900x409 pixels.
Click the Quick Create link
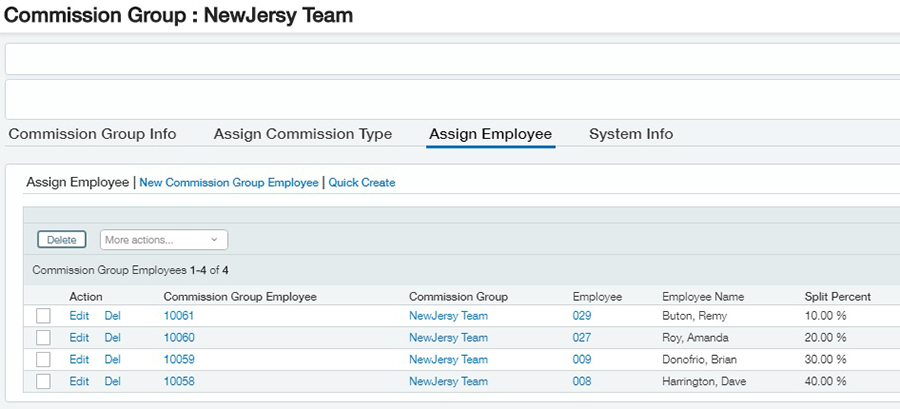coord(362,183)
